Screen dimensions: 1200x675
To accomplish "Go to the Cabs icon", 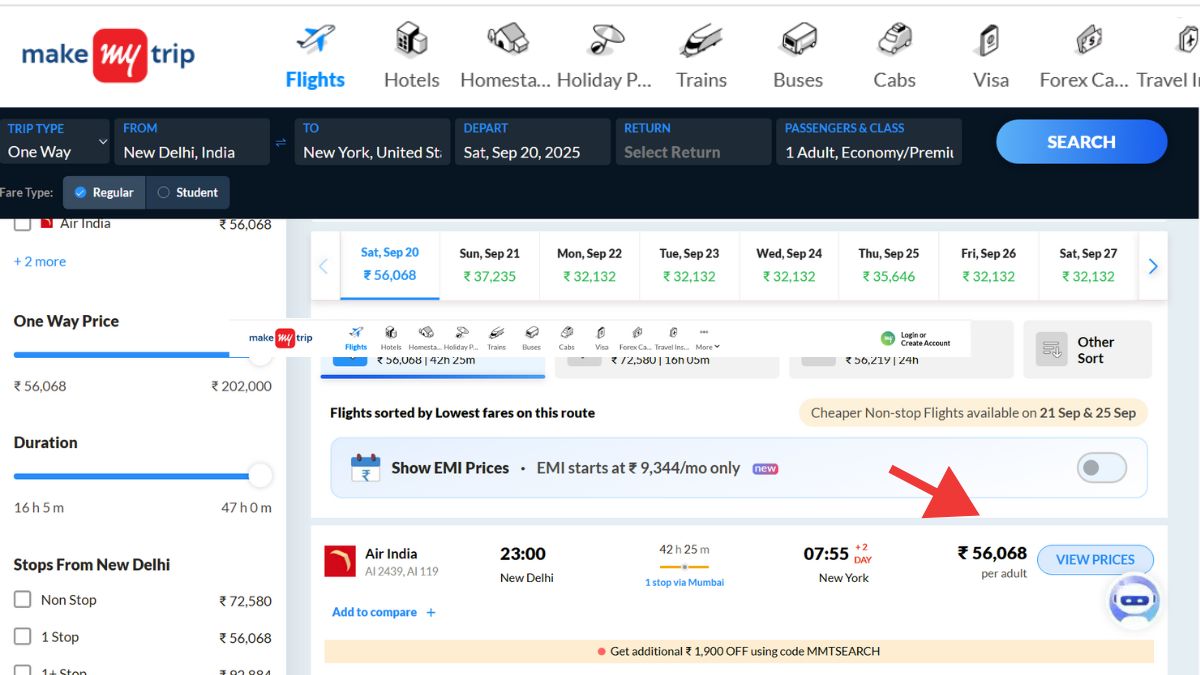I will (894, 42).
